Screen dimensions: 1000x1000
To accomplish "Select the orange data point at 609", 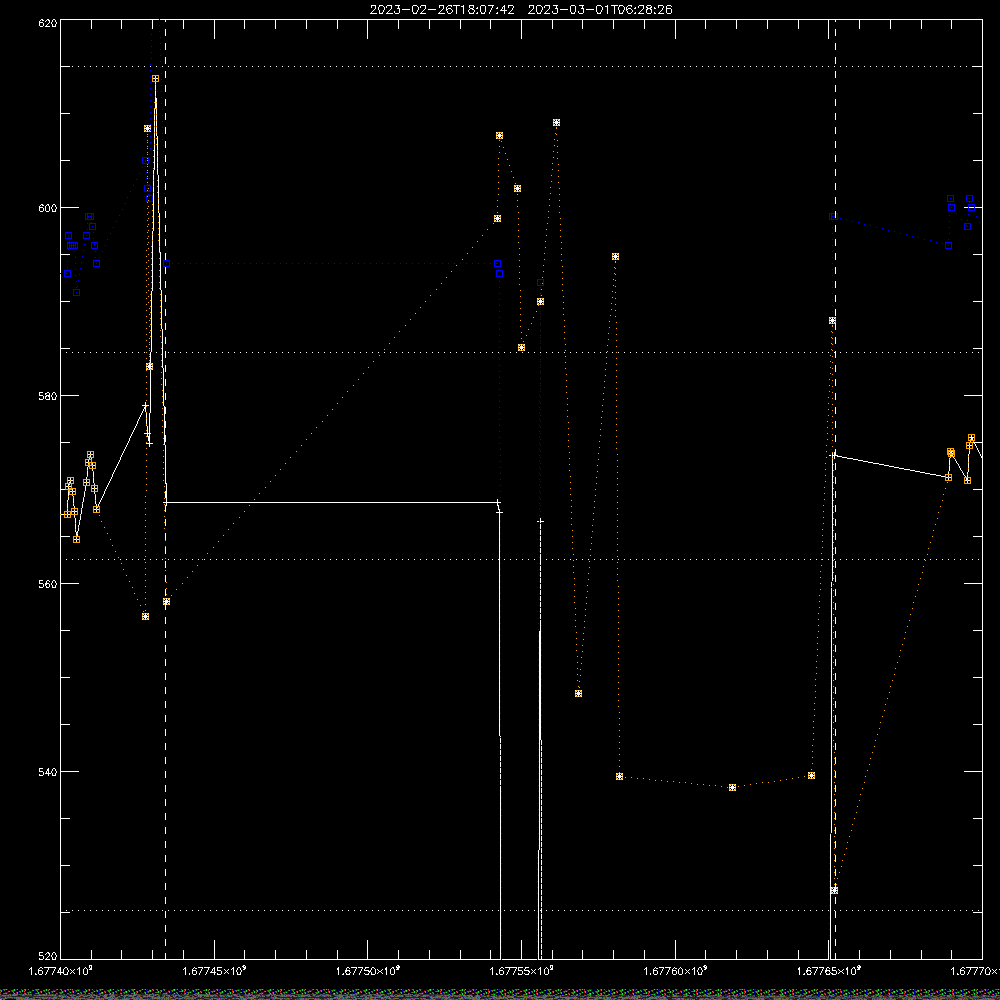I will 557,122.
